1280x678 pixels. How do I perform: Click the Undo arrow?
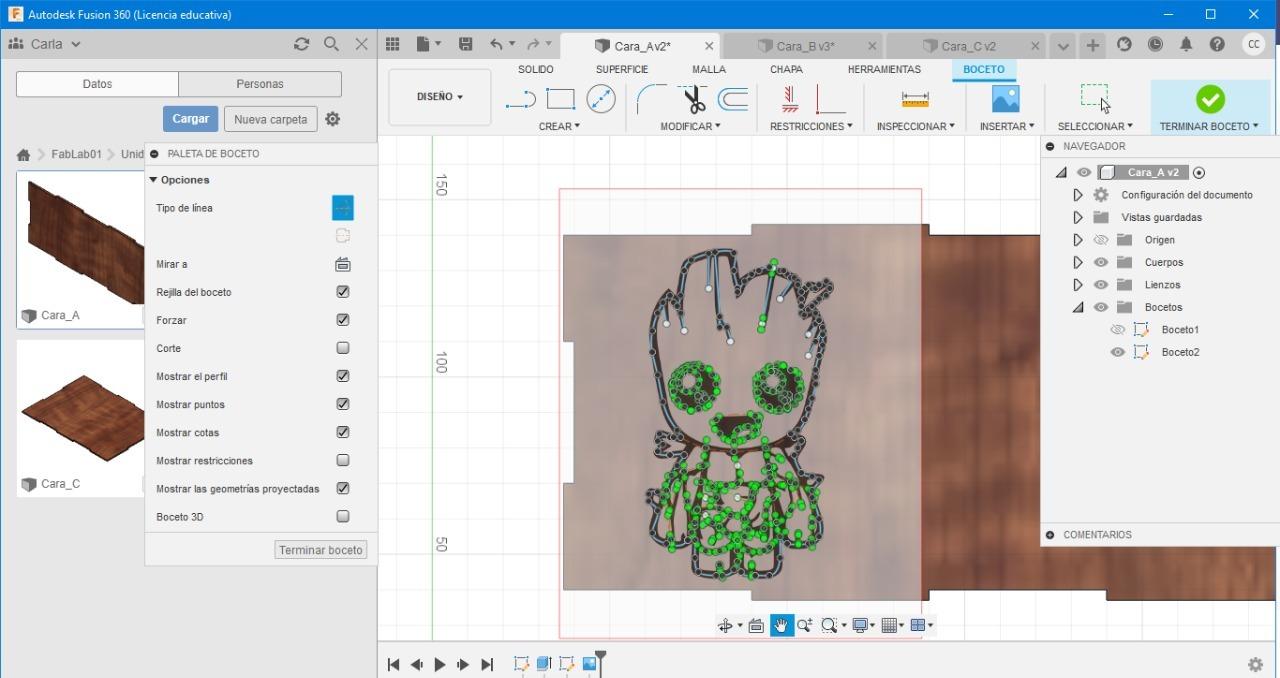coord(496,44)
